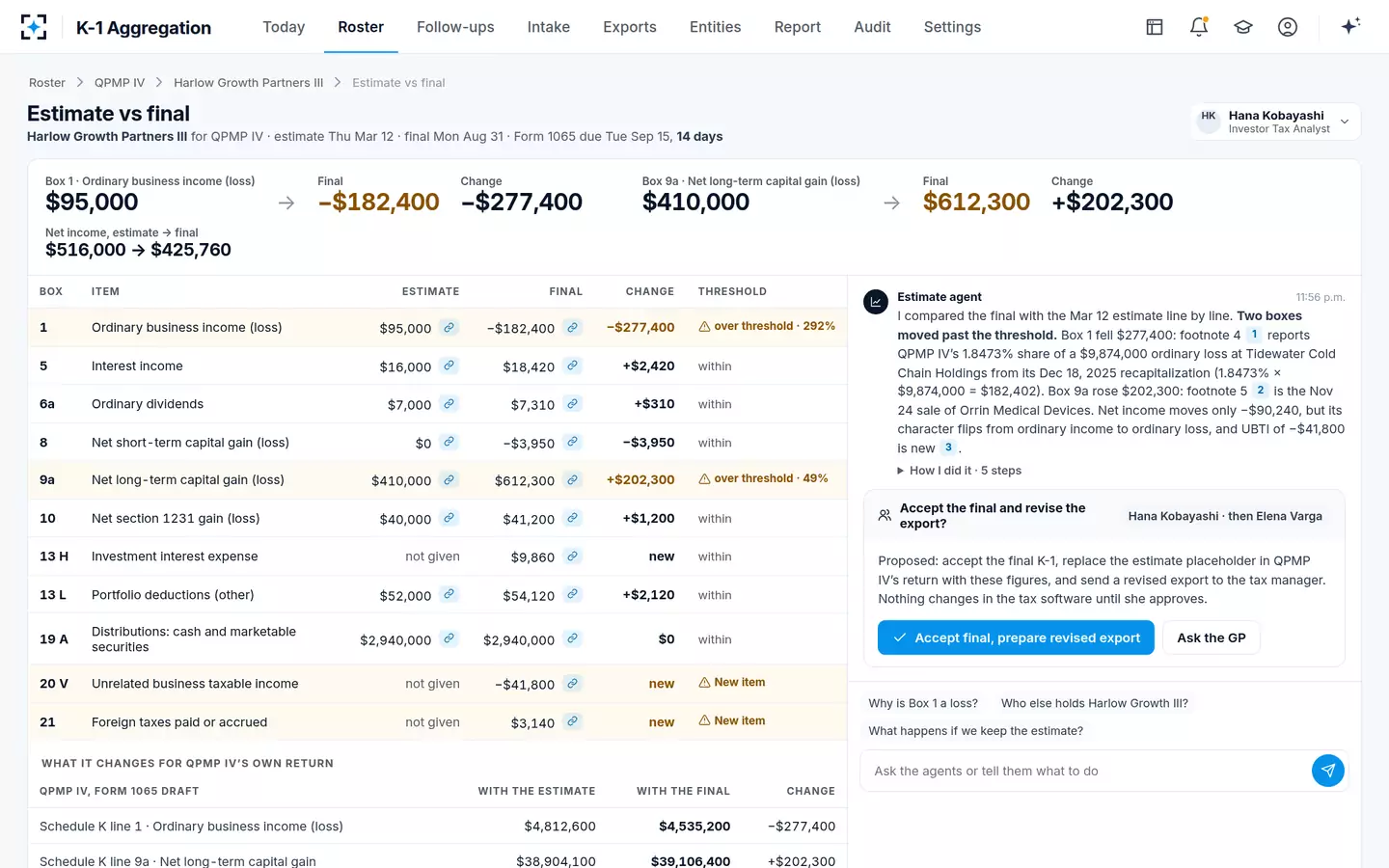The image size is (1389, 868).
Task: Open source link for −$41,800 UBTI final
Action: coord(573,683)
